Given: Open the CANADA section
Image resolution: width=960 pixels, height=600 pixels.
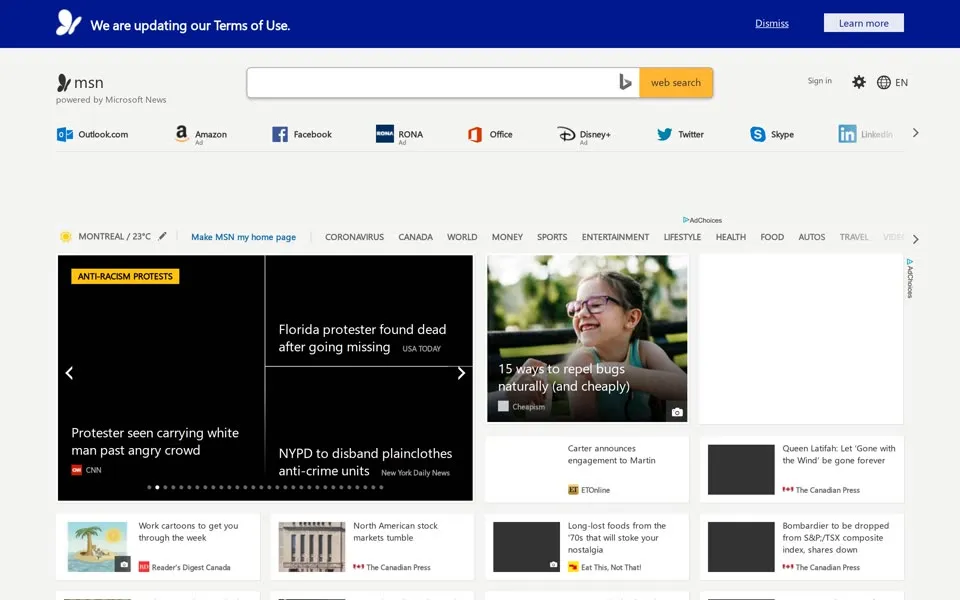Looking at the screenshot, I should (415, 237).
